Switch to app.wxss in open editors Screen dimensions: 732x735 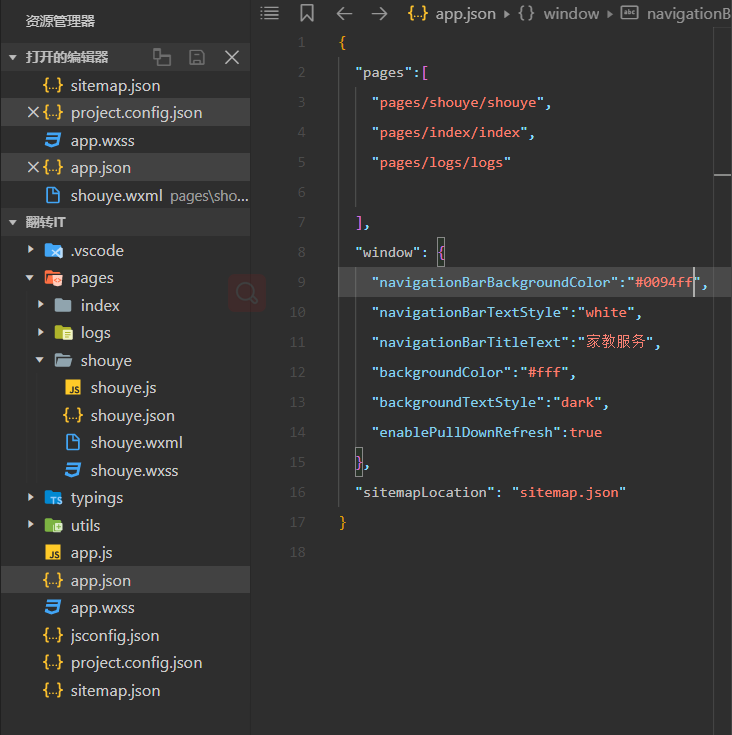pos(125,140)
